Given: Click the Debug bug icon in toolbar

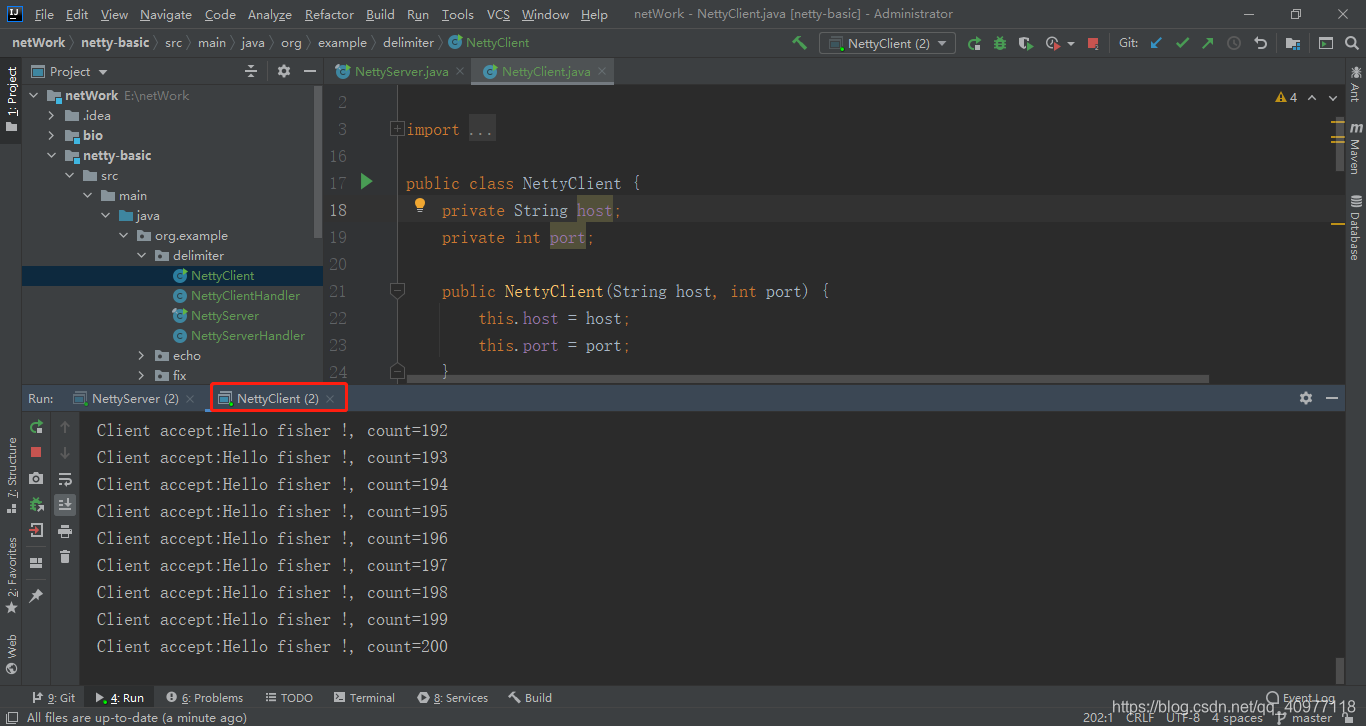Looking at the screenshot, I should [x=1000, y=43].
